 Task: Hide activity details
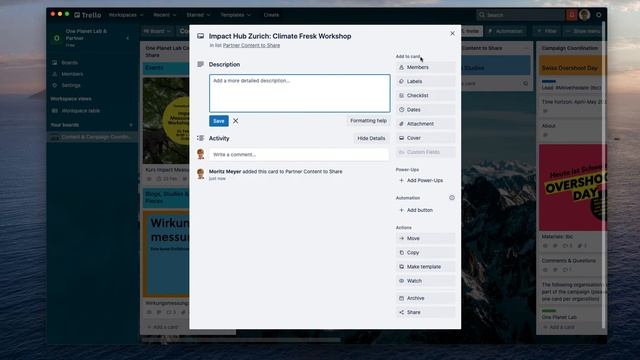pos(371,138)
